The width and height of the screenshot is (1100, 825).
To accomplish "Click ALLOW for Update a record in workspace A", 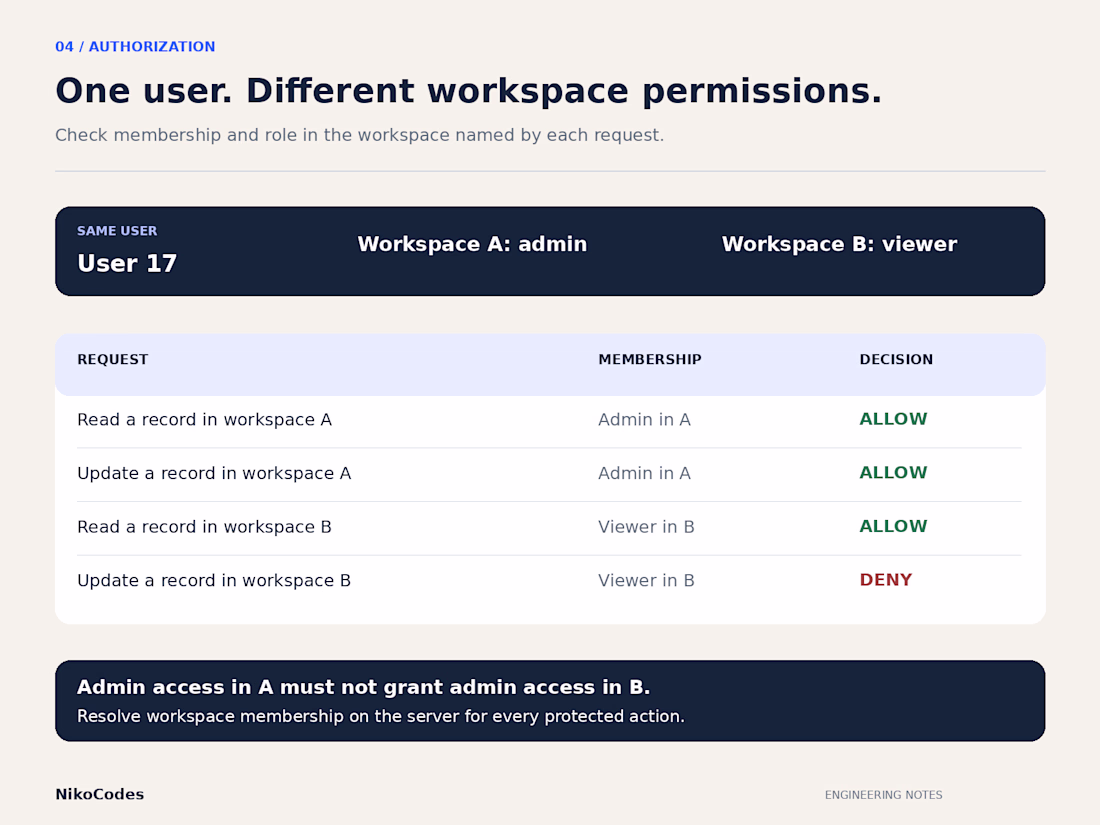I will tap(893, 473).
